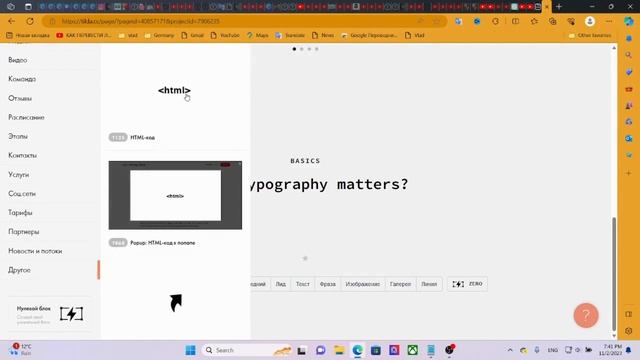This screenshot has width=640, height=360.
Task: Open Edge sidebar settings gear
Action: (629, 331)
